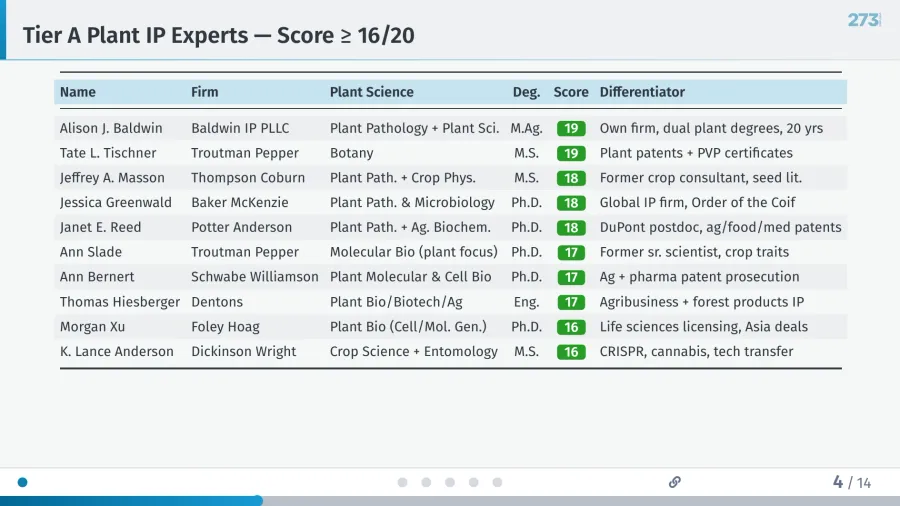Screen dimensions: 900x506
Task: Select the name Jeffrey A. Masson
Action: click(112, 178)
